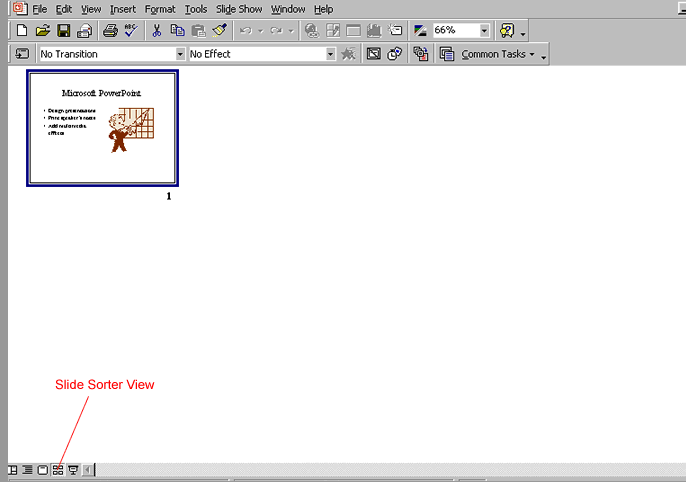This screenshot has height=482, width=686.
Task: Toggle the grayscale preview icon
Action: (x=419, y=31)
